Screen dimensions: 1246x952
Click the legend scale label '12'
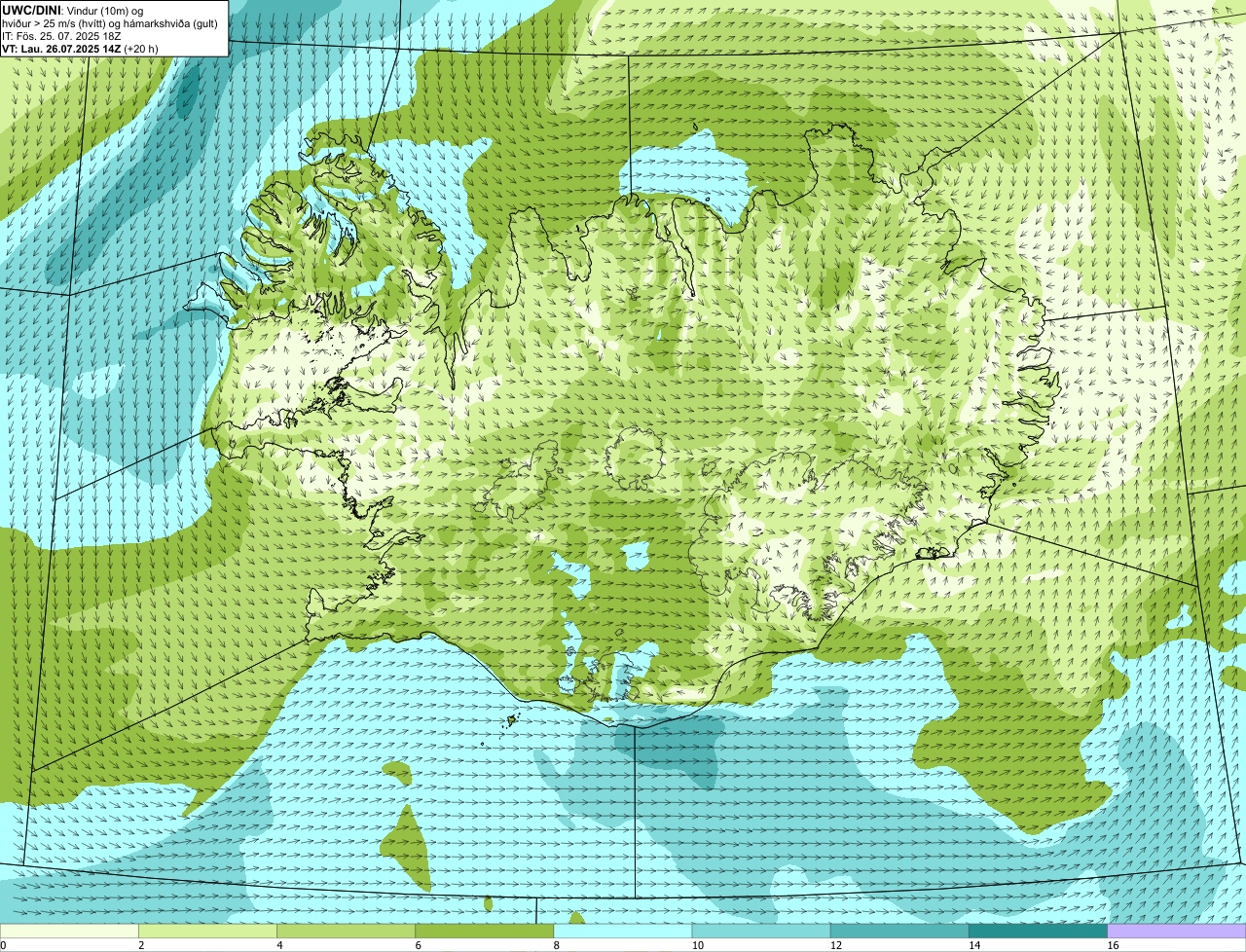click(835, 945)
